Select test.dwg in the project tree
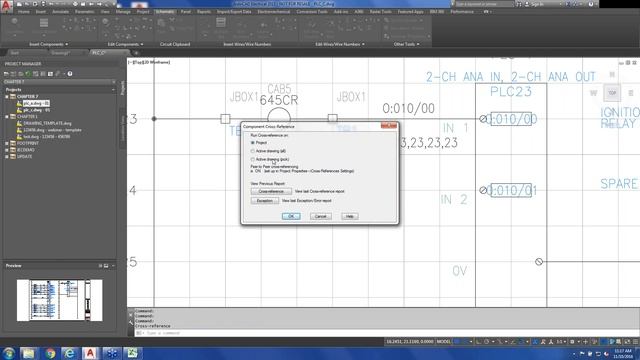The width and height of the screenshot is (640, 360). pos(46,136)
